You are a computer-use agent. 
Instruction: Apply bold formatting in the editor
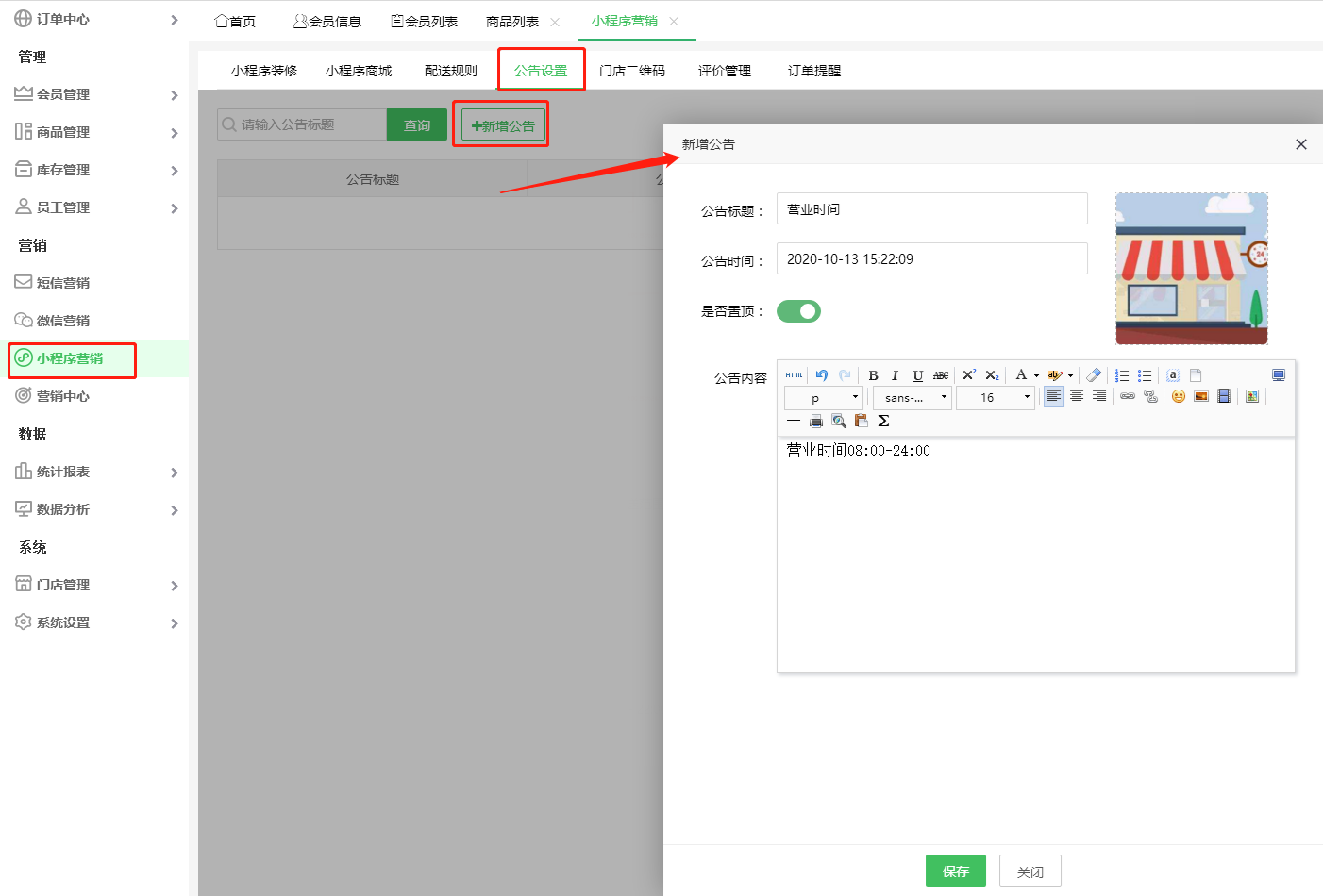coord(873,374)
